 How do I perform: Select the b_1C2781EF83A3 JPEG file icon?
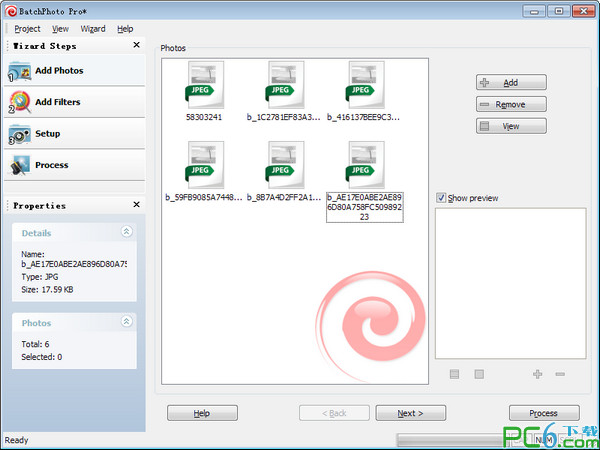pos(286,85)
